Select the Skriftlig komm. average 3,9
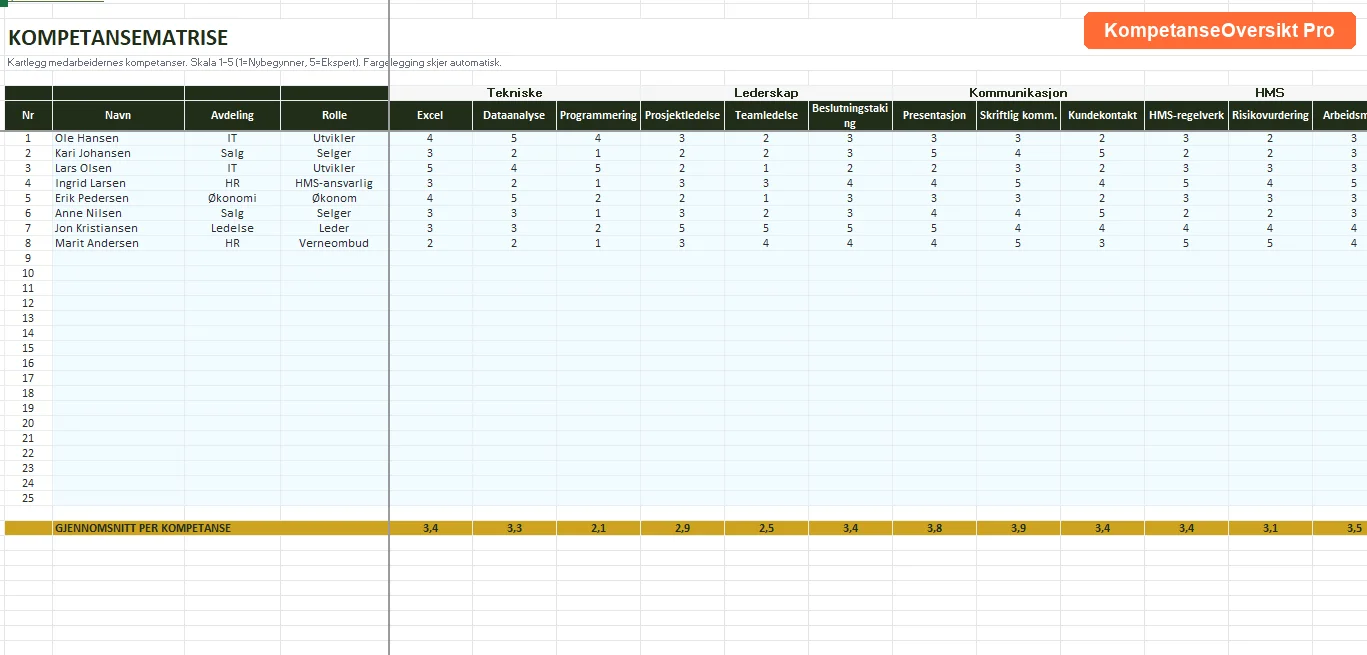The image size is (1367, 655). click(1018, 528)
